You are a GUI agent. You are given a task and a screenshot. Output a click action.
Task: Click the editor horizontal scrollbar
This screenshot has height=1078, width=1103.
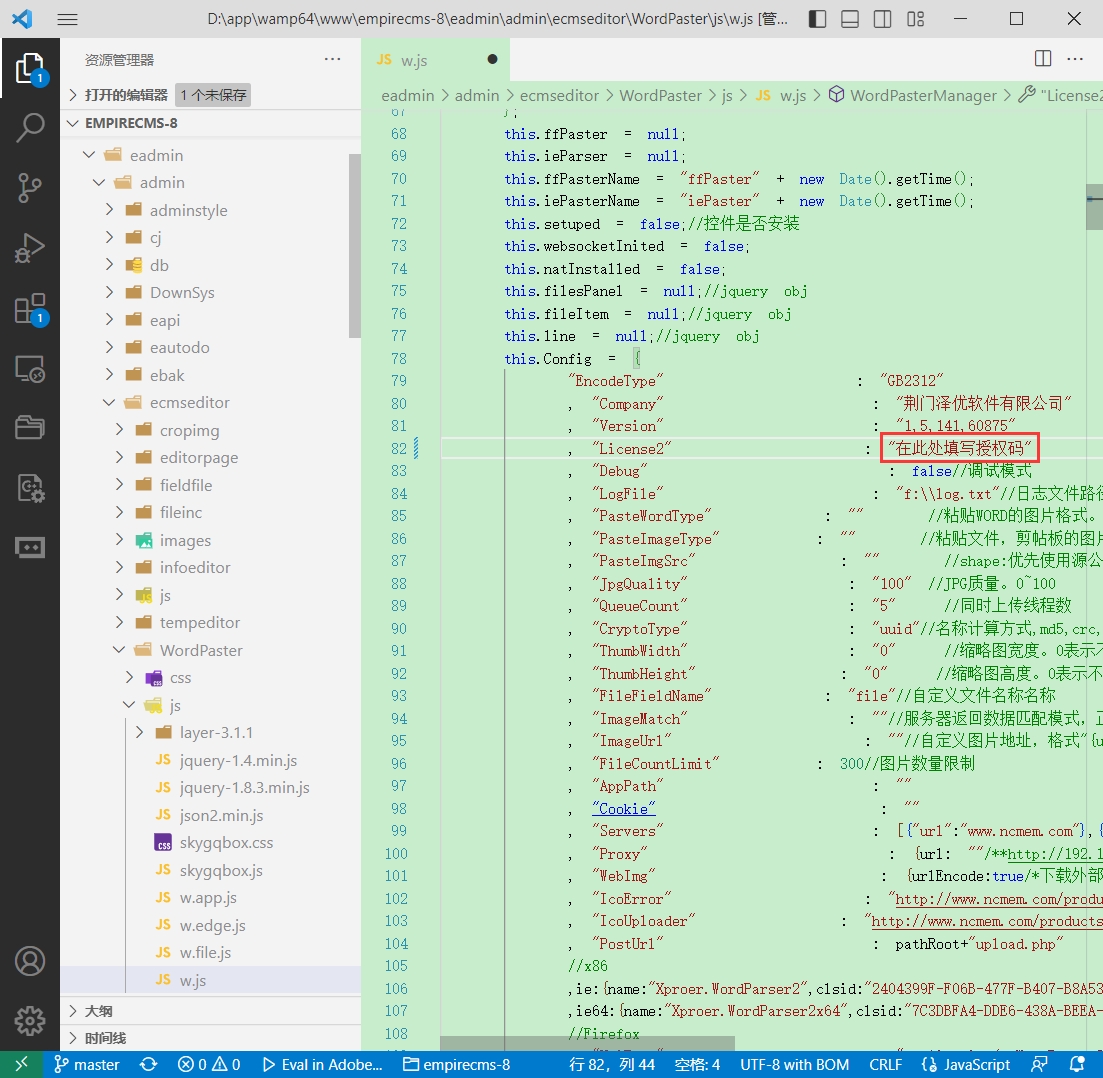(587, 1043)
